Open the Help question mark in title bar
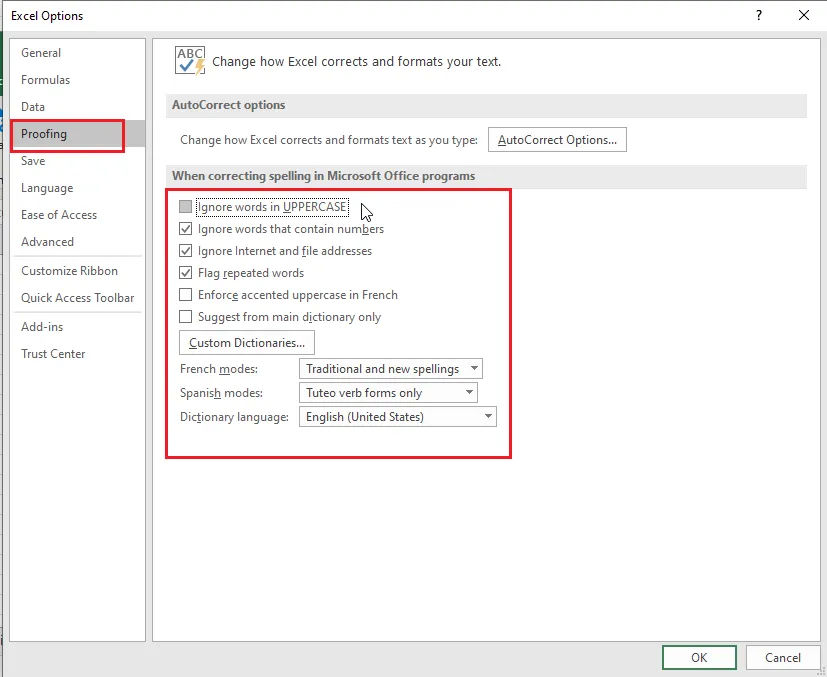Viewport: 827px width, 677px height. pyautogui.click(x=758, y=15)
